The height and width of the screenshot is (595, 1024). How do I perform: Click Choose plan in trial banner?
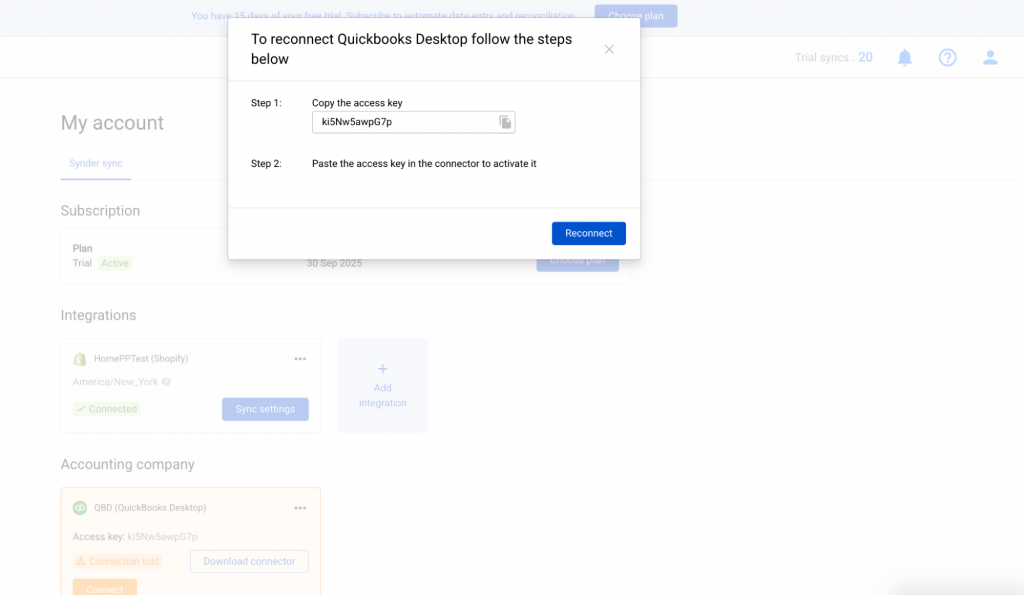pos(635,16)
